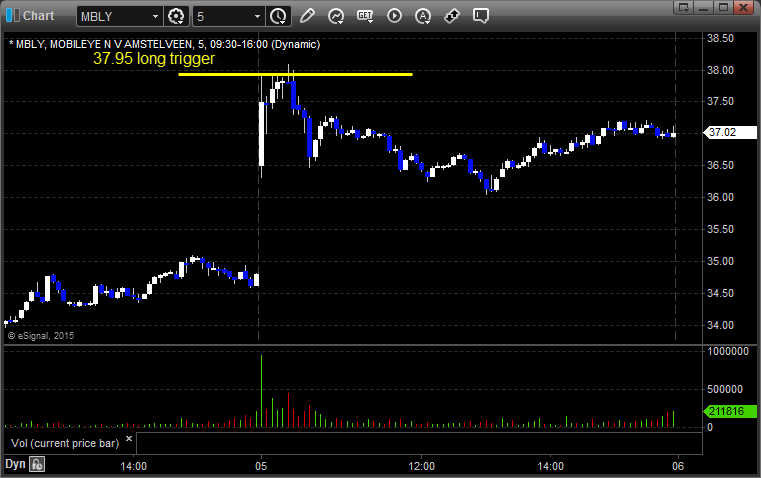Maximize the Chart window

coord(724,7)
